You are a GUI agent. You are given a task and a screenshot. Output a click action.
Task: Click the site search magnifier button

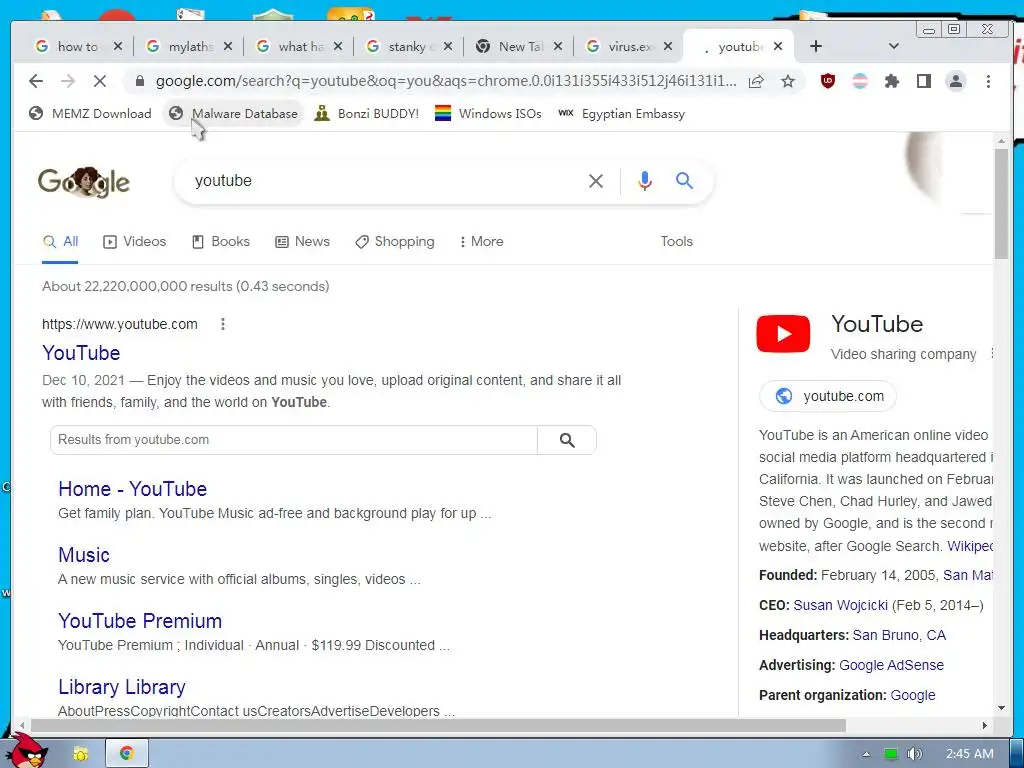coord(567,440)
